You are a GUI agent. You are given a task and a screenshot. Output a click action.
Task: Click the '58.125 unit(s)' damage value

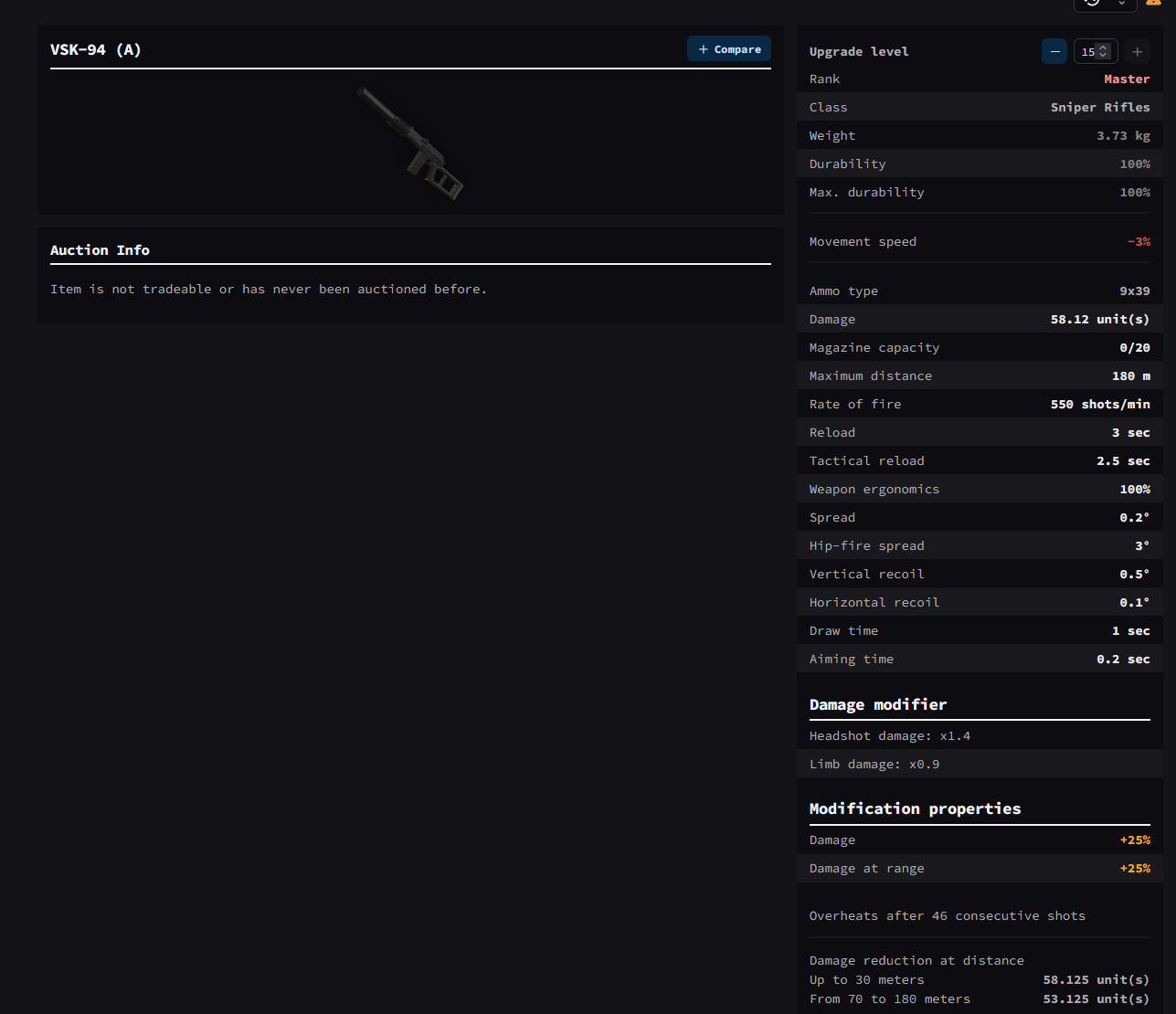click(x=1097, y=980)
